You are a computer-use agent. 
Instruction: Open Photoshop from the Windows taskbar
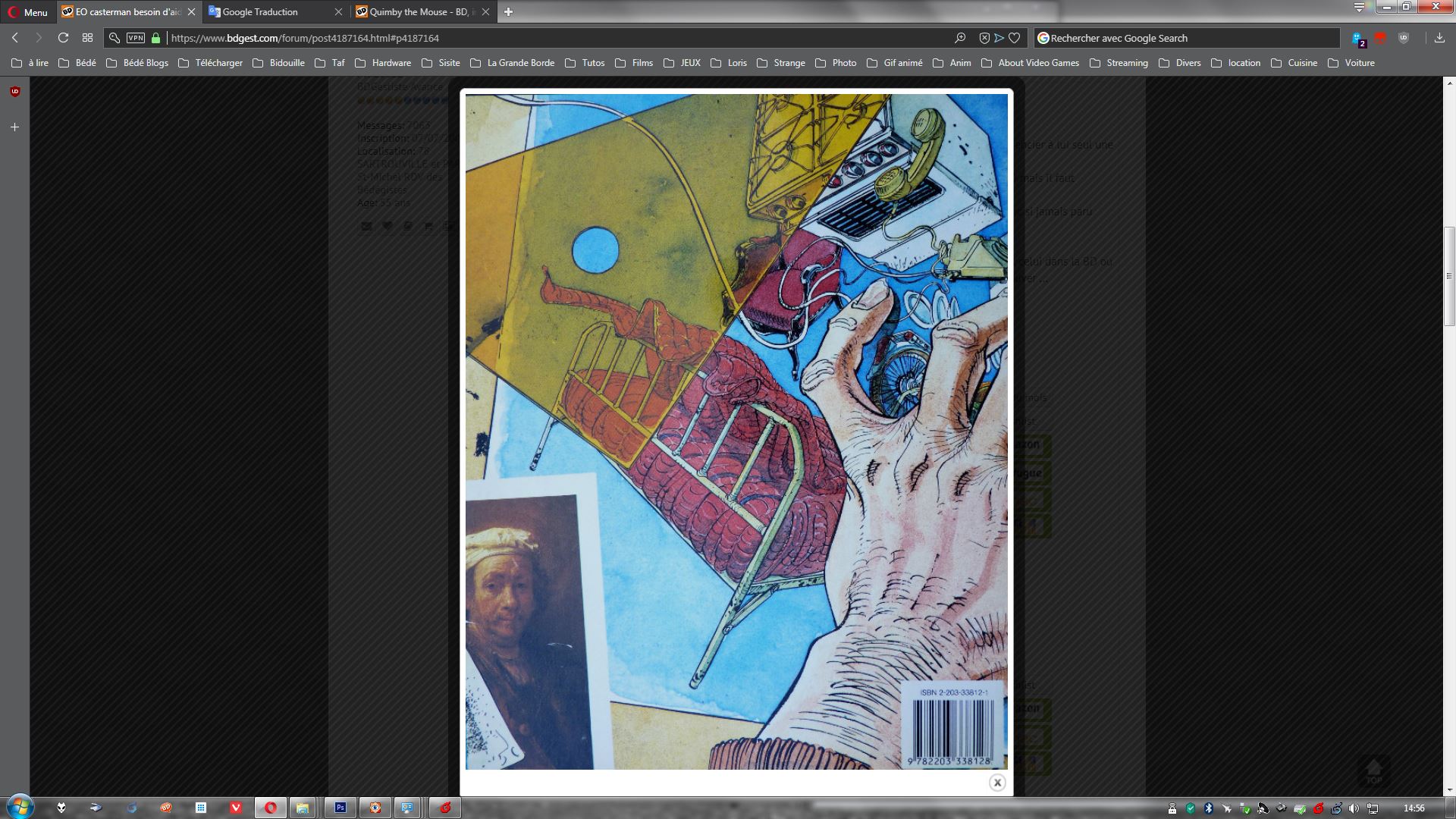point(340,808)
